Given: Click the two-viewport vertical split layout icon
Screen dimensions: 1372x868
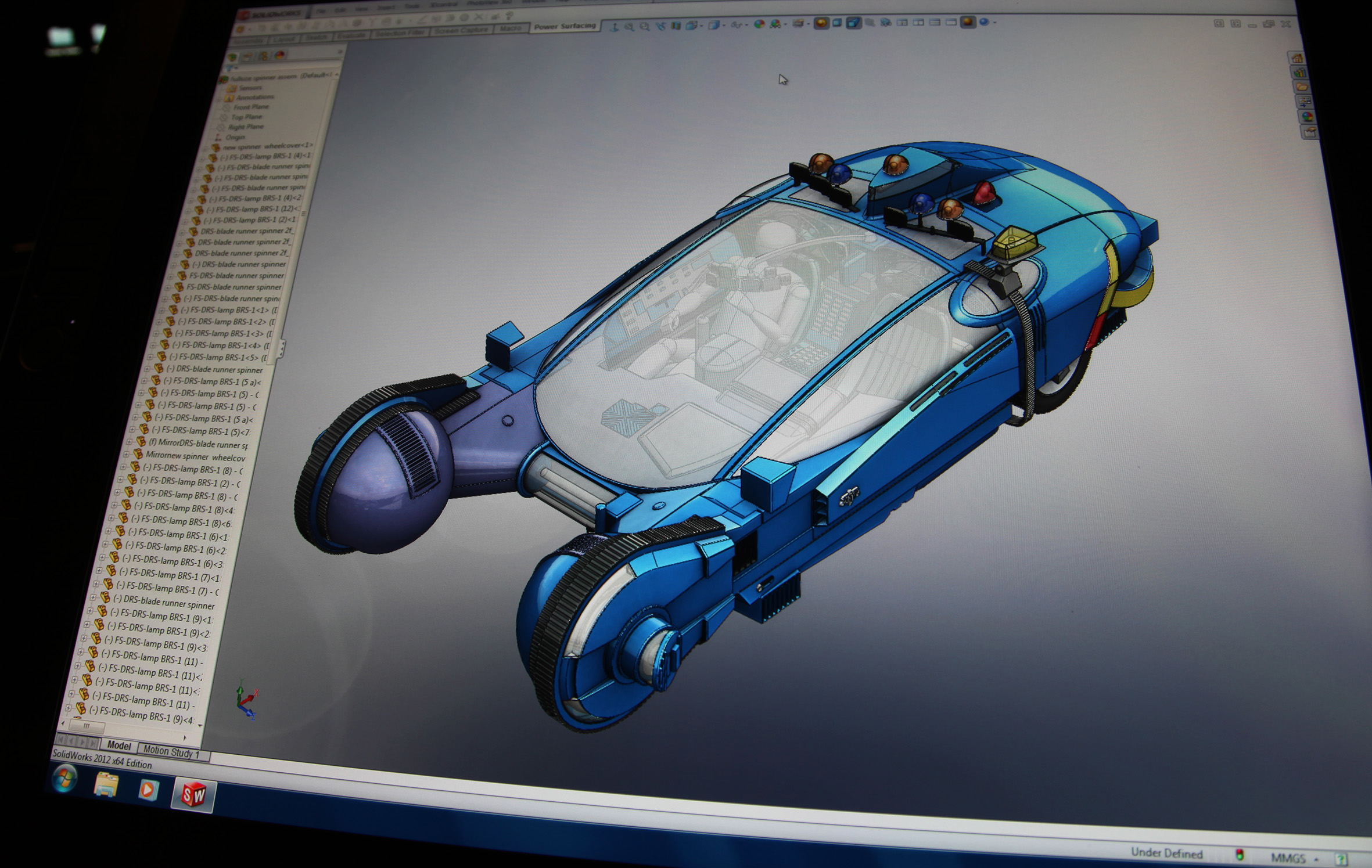Looking at the screenshot, I should tap(918, 23).
